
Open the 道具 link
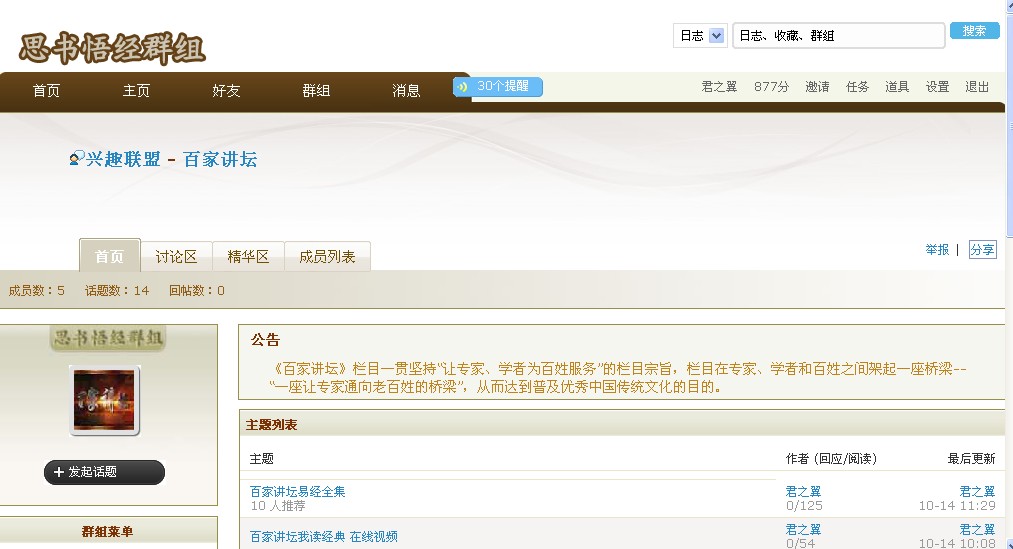pos(897,87)
